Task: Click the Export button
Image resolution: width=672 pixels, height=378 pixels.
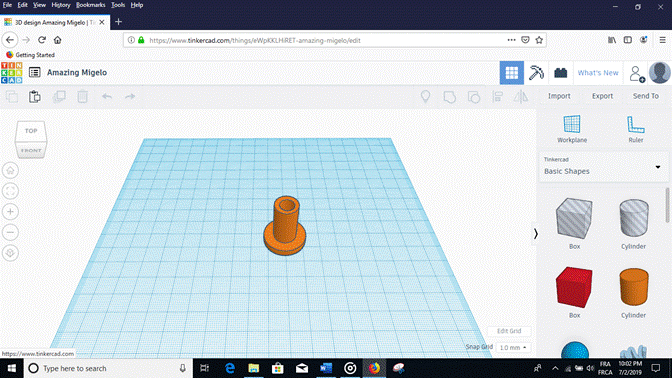Action: pos(602,96)
